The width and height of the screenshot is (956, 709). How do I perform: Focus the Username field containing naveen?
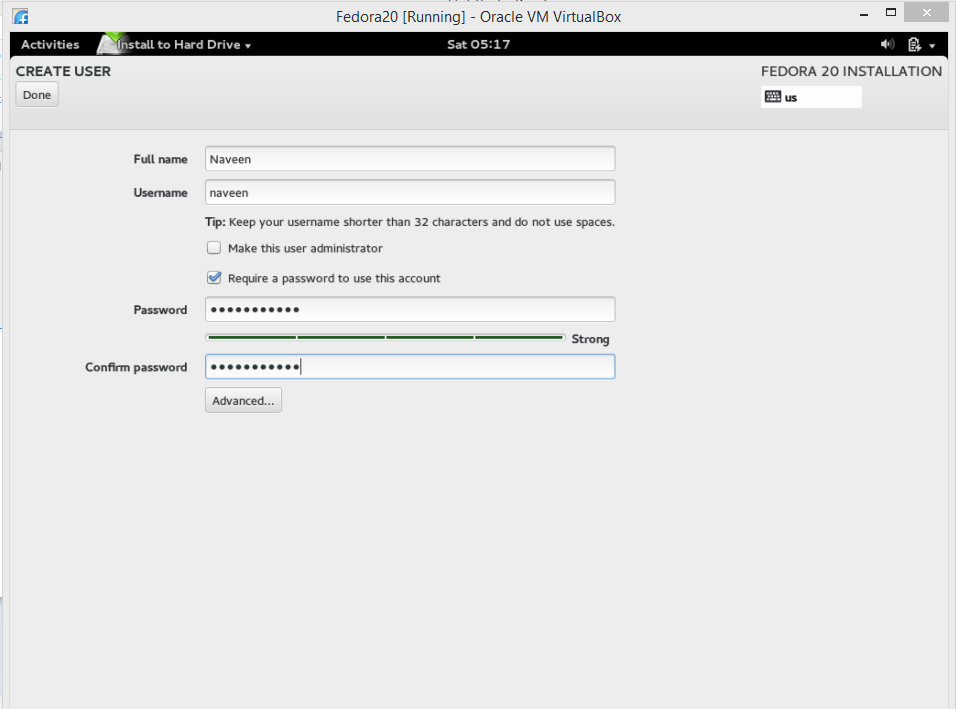[410, 192]
